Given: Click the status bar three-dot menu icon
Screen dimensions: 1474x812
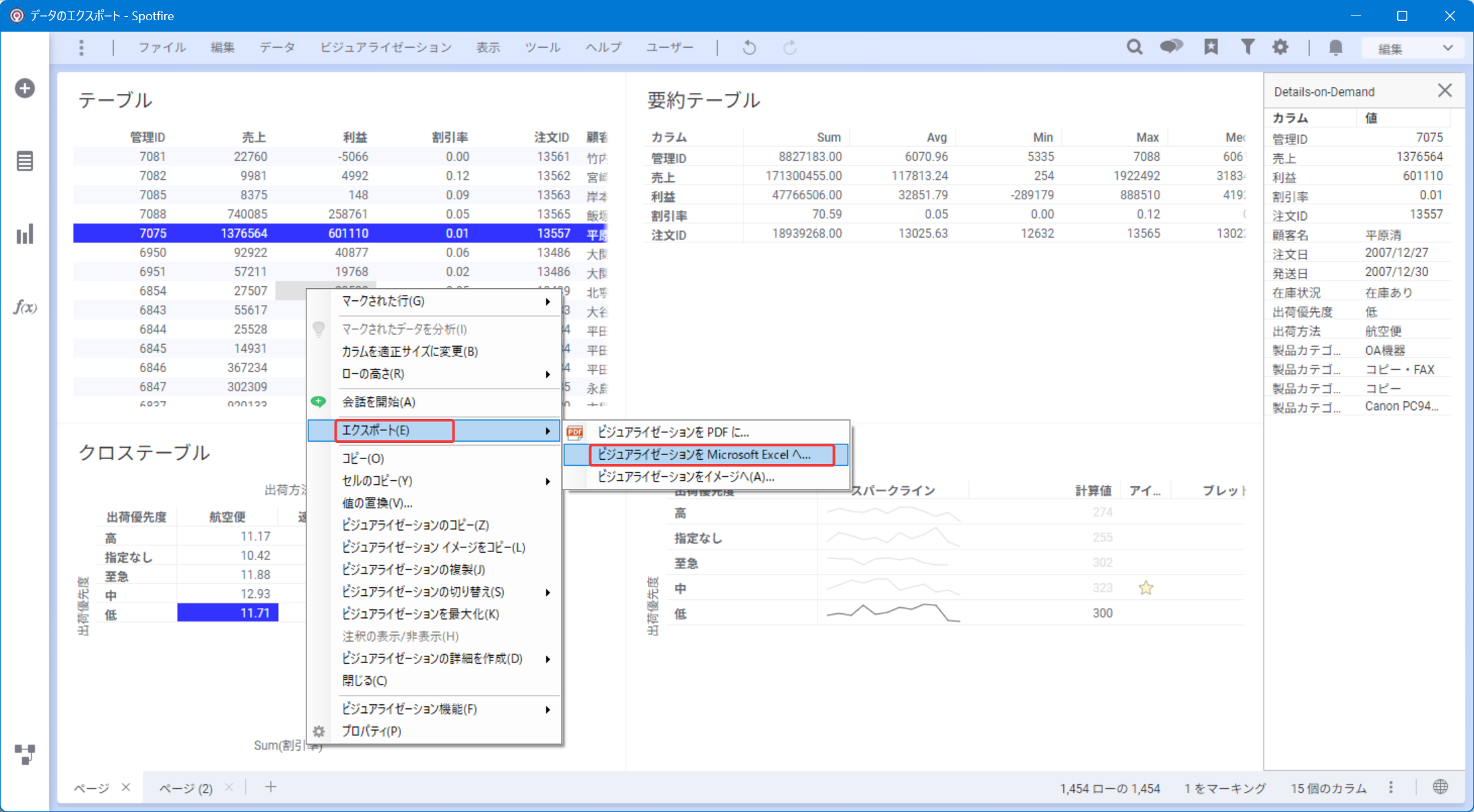Looking at the screenshot, I should click(1391, 787).
